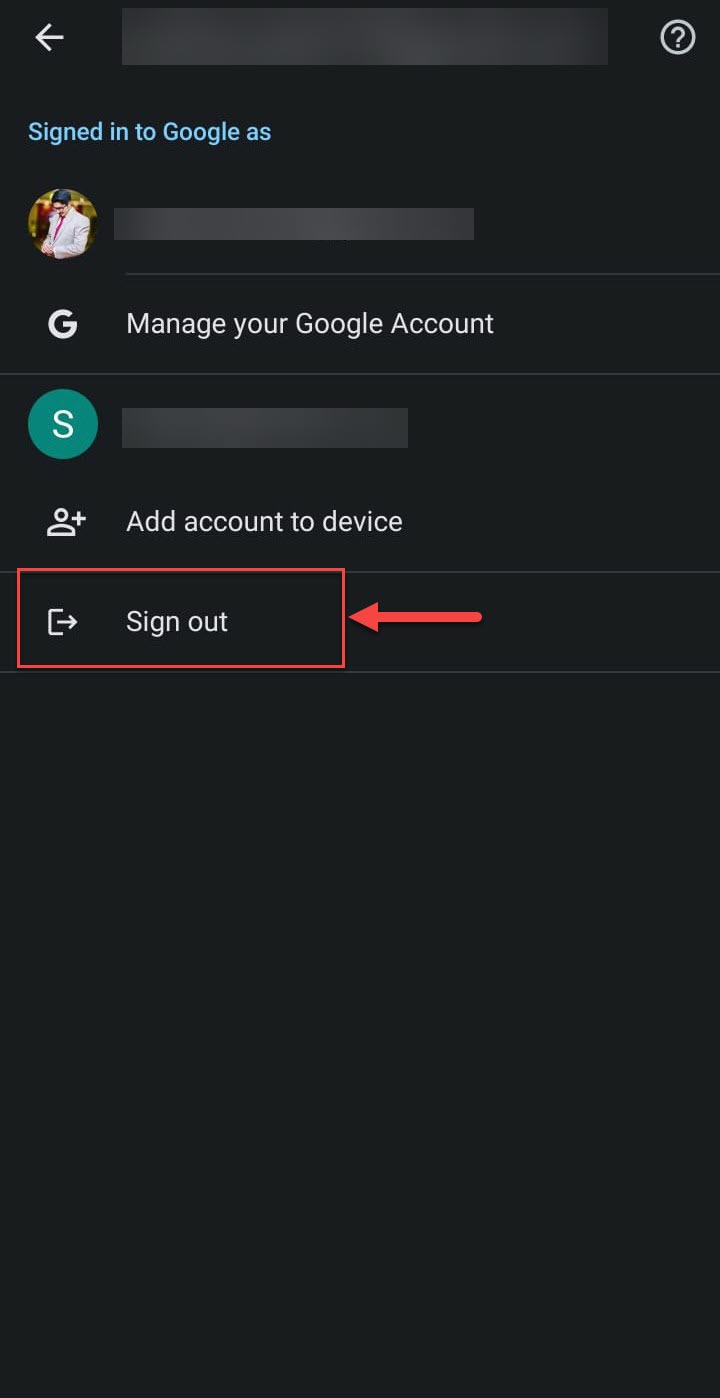Click inside the red highlighted Sign out box
This screenshot has height=1398, width=720.
pos(181,618)
